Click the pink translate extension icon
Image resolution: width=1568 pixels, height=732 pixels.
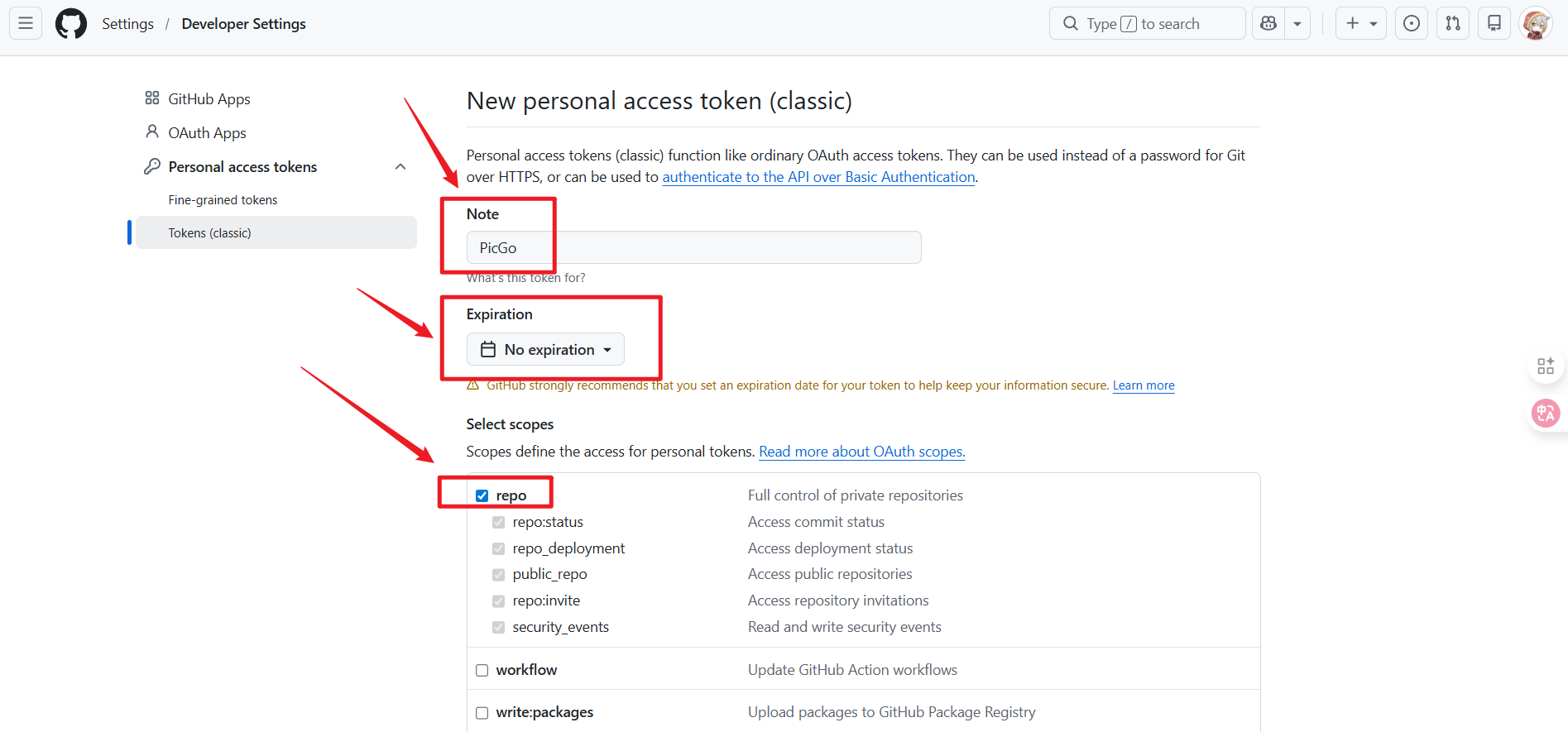click(x=1545, y=413)
